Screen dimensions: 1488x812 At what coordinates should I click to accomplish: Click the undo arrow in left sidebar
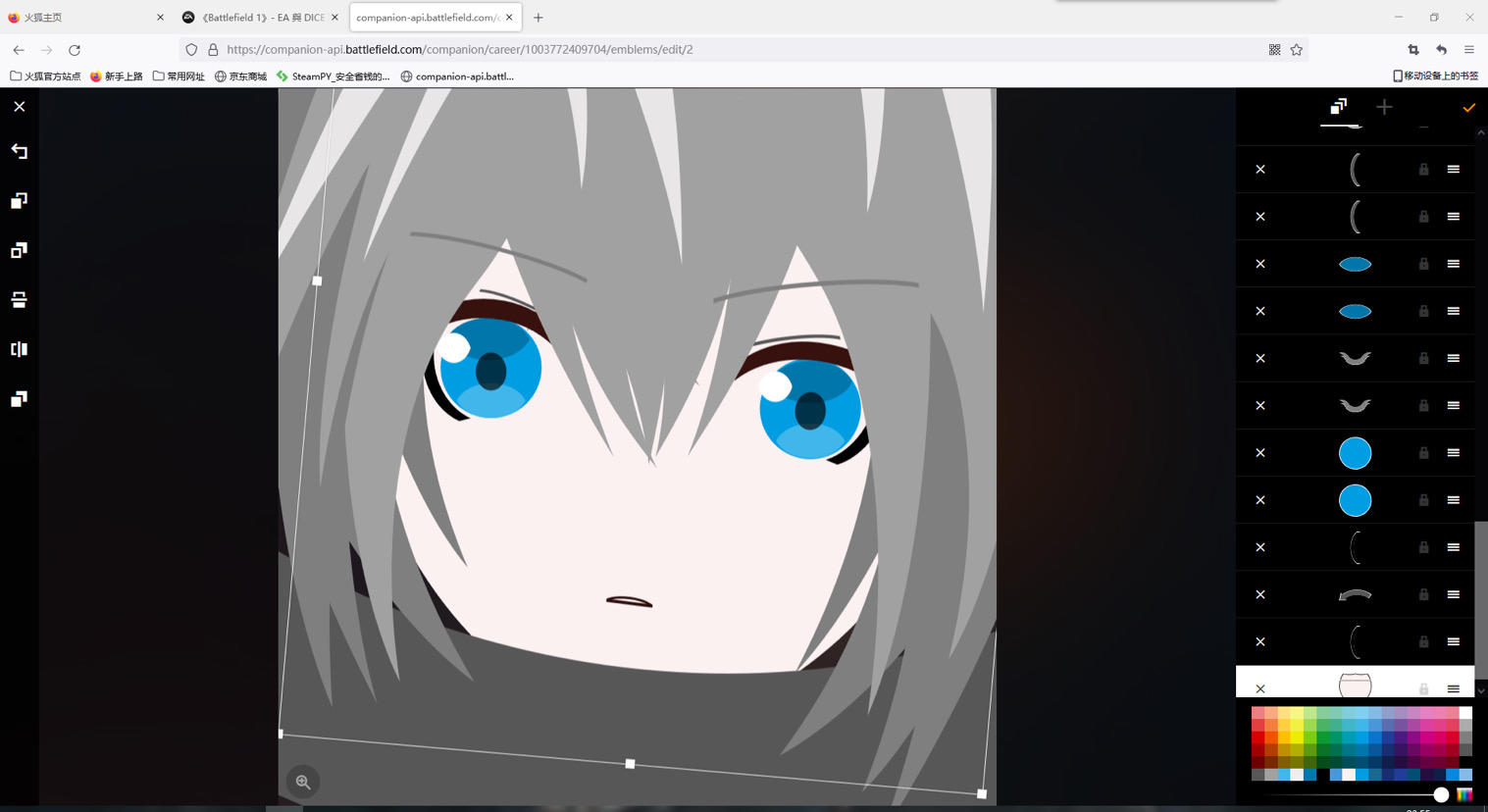(x=19, y=151)
